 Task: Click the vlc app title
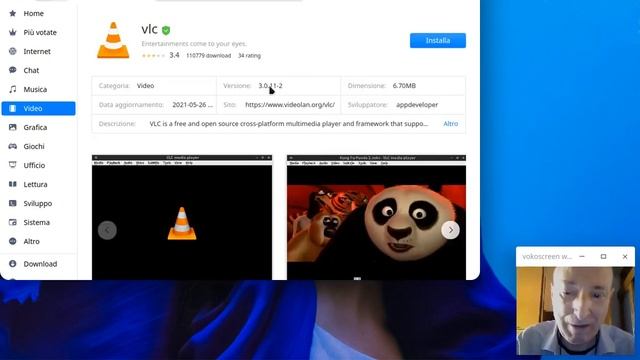tap(149, 29)
